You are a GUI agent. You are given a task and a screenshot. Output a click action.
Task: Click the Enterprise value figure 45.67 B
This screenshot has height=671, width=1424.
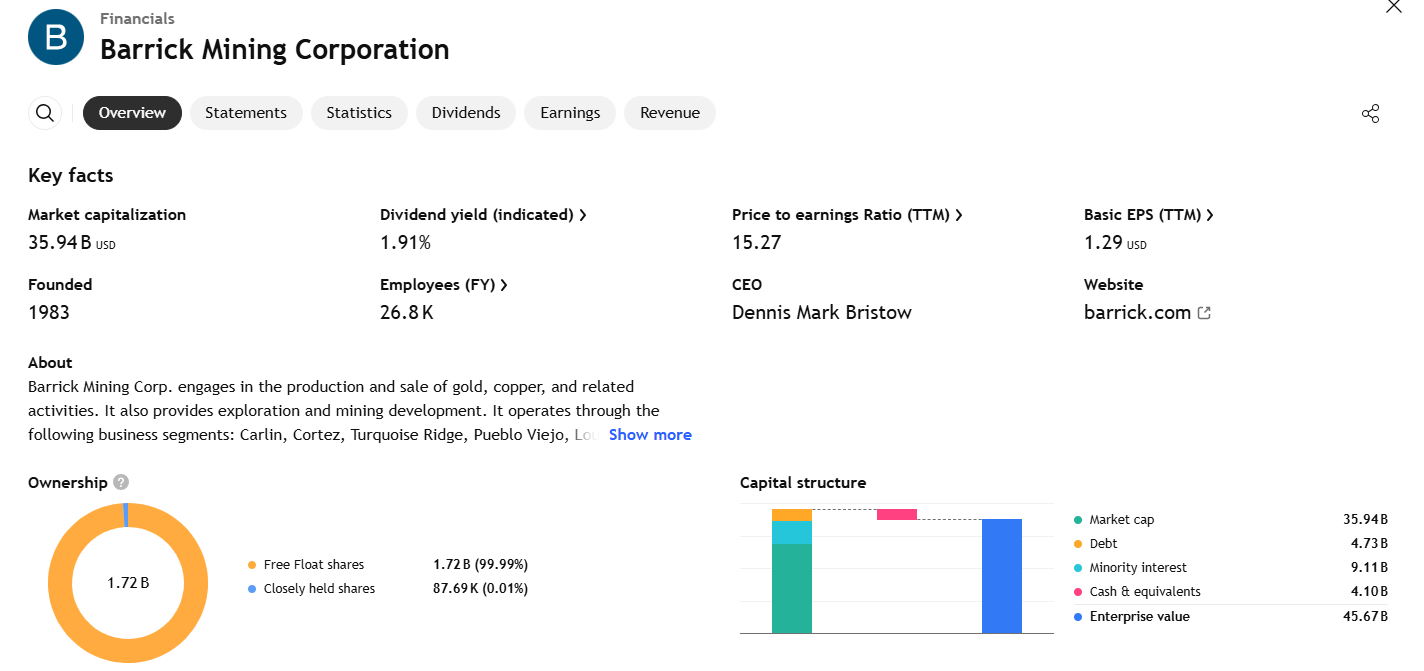(x=1365, y=617)
